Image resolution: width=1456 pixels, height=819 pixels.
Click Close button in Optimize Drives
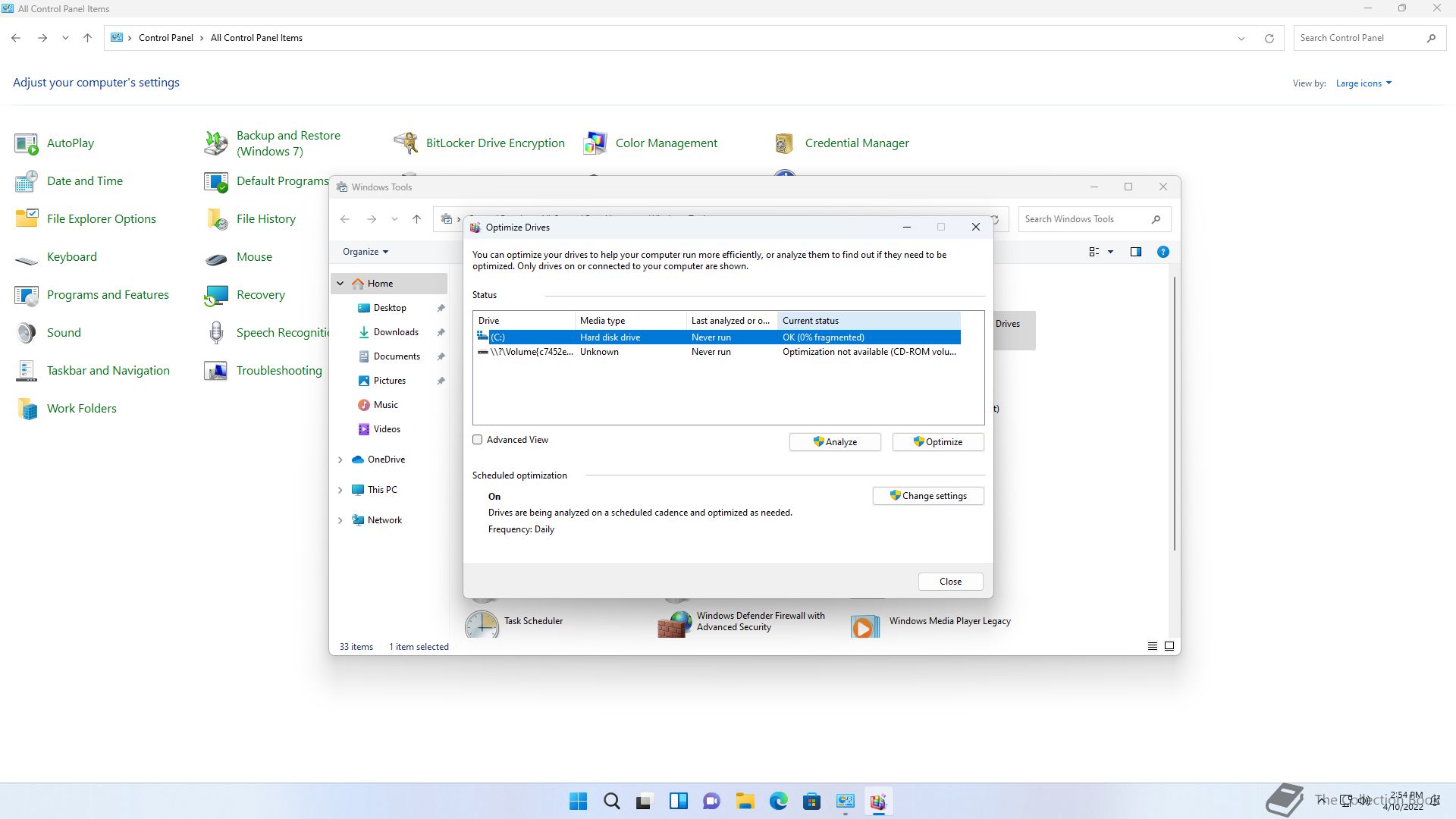[x=950, y=582]
